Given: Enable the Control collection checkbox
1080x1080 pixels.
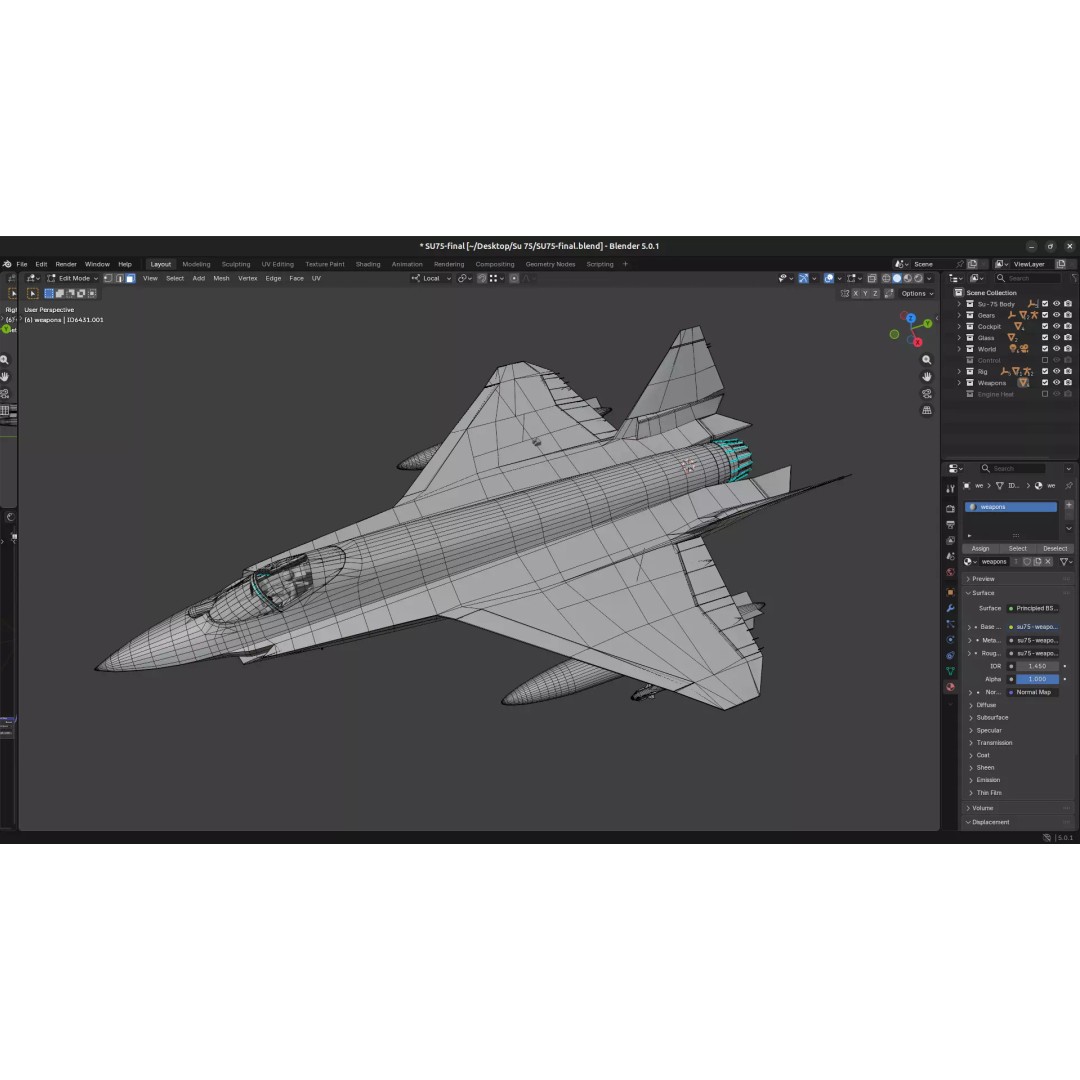Looking at the screenshot, I should click(x=1045, y=360).
